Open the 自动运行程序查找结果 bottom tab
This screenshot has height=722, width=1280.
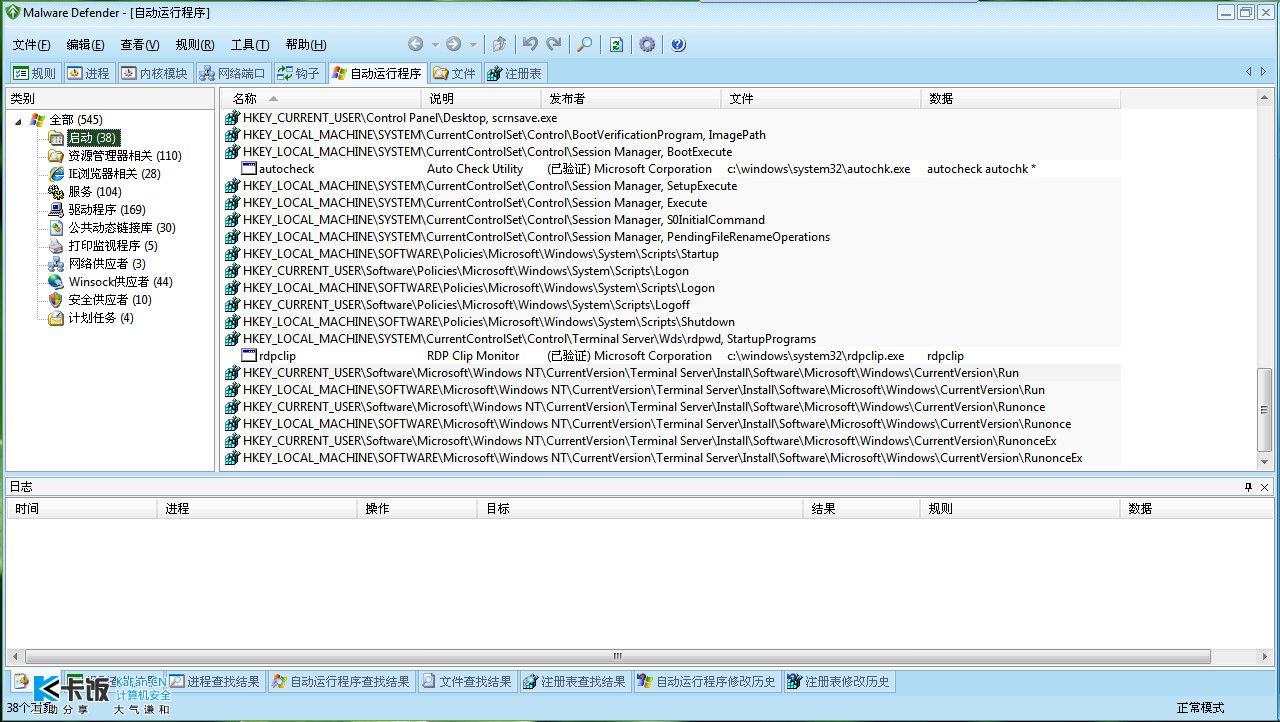[342, 682]
